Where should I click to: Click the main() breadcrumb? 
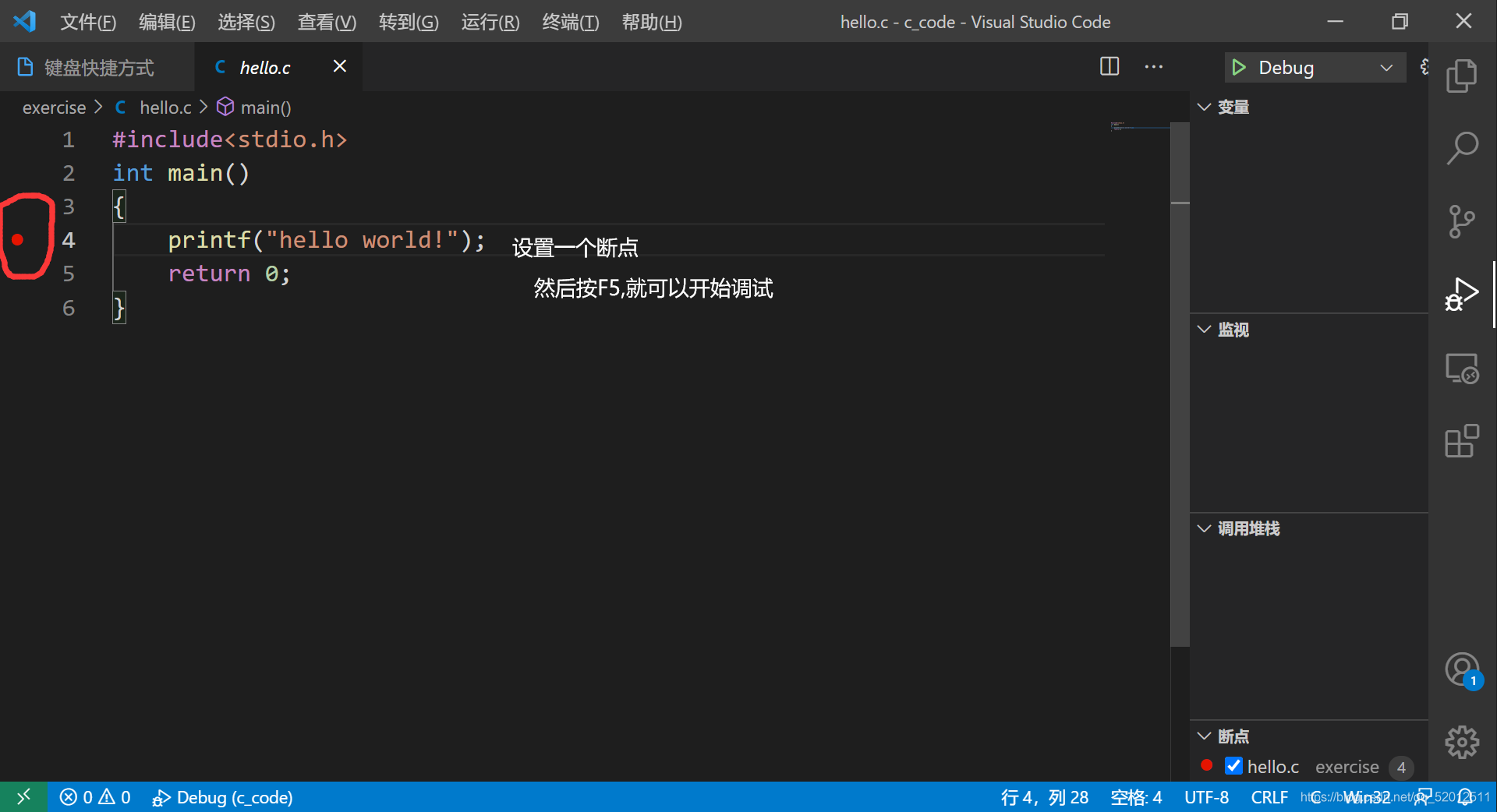tap(265, 108)
